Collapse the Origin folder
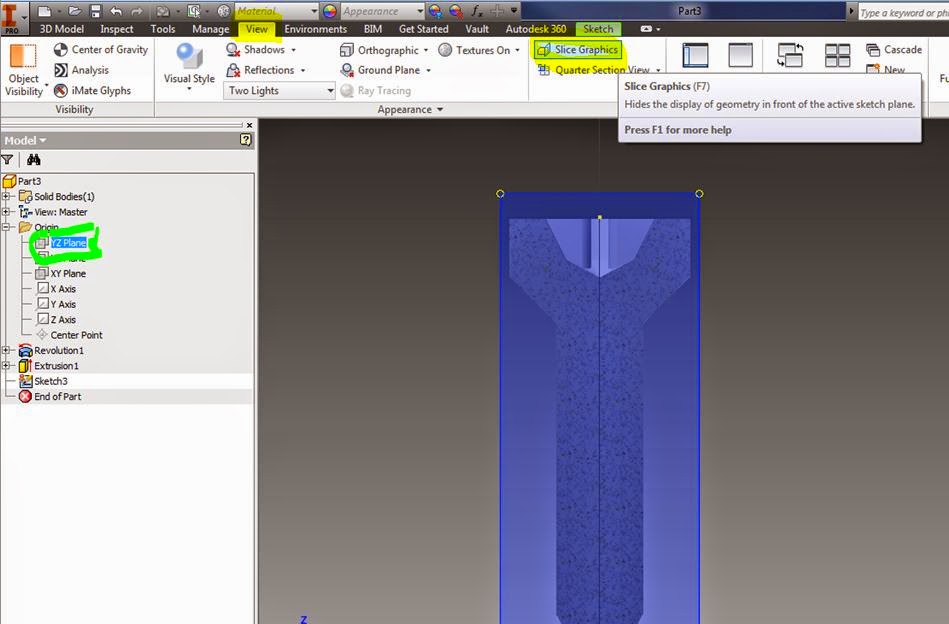This screenshot has height=624, width=949. pos(6,228)
